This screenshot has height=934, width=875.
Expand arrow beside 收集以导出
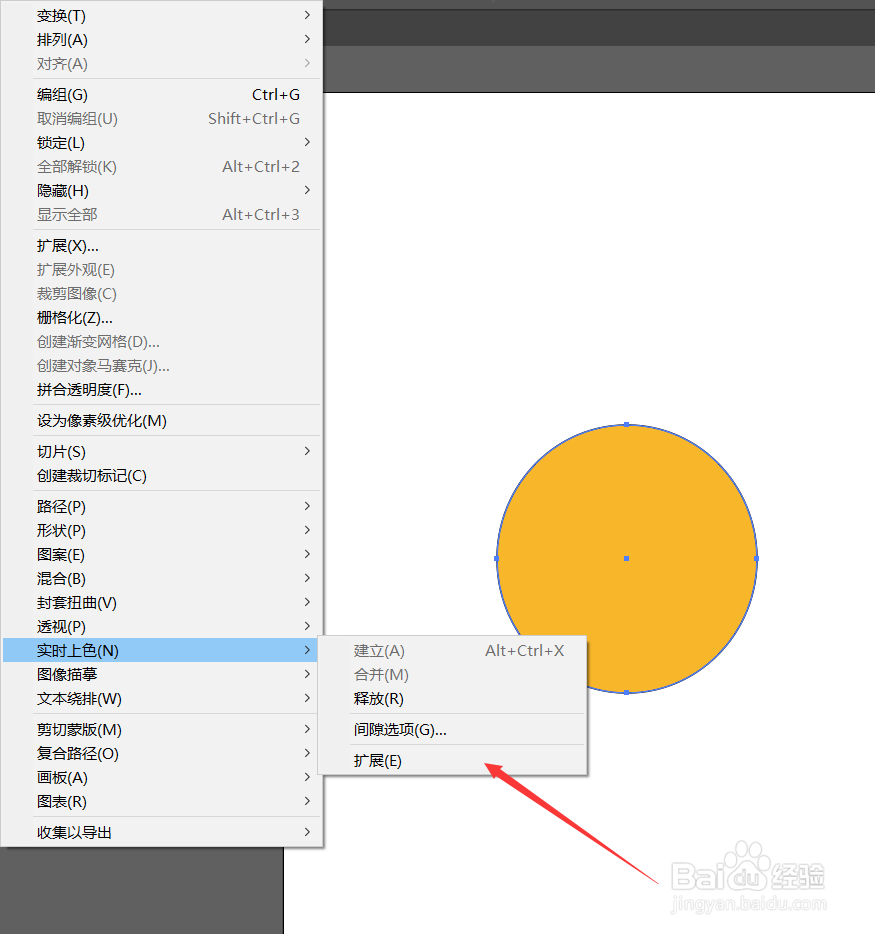[307, 832]
